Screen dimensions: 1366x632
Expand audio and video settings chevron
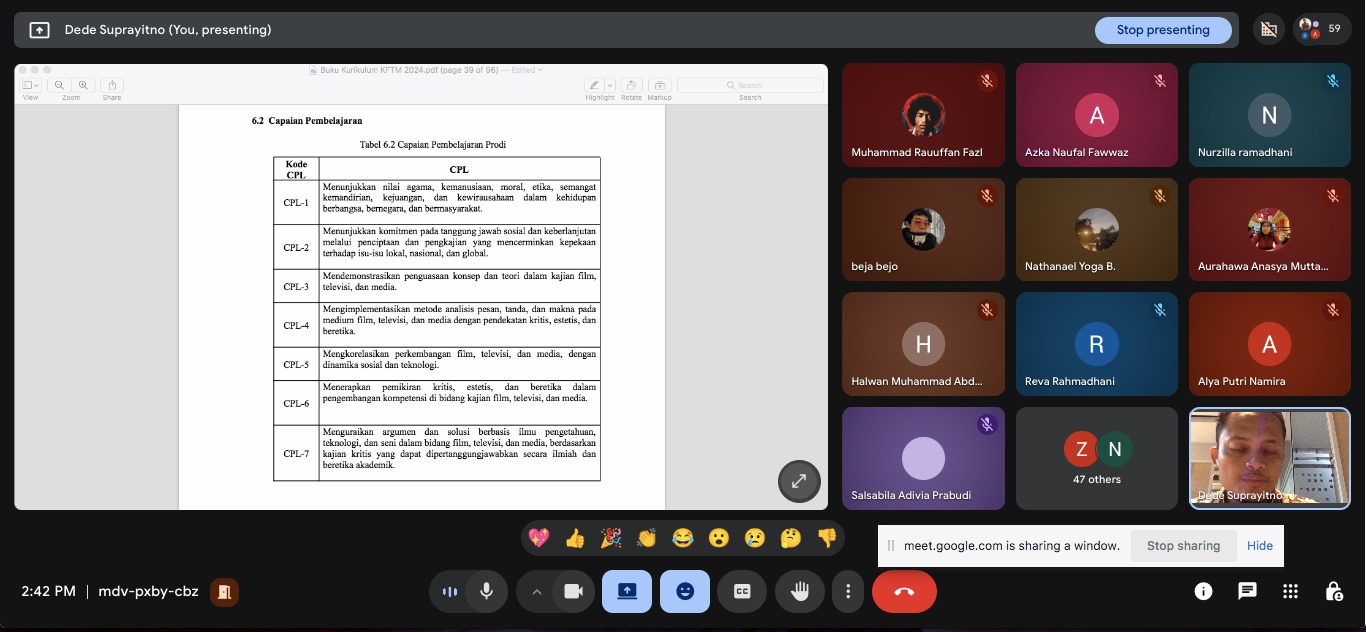point(536,591)
